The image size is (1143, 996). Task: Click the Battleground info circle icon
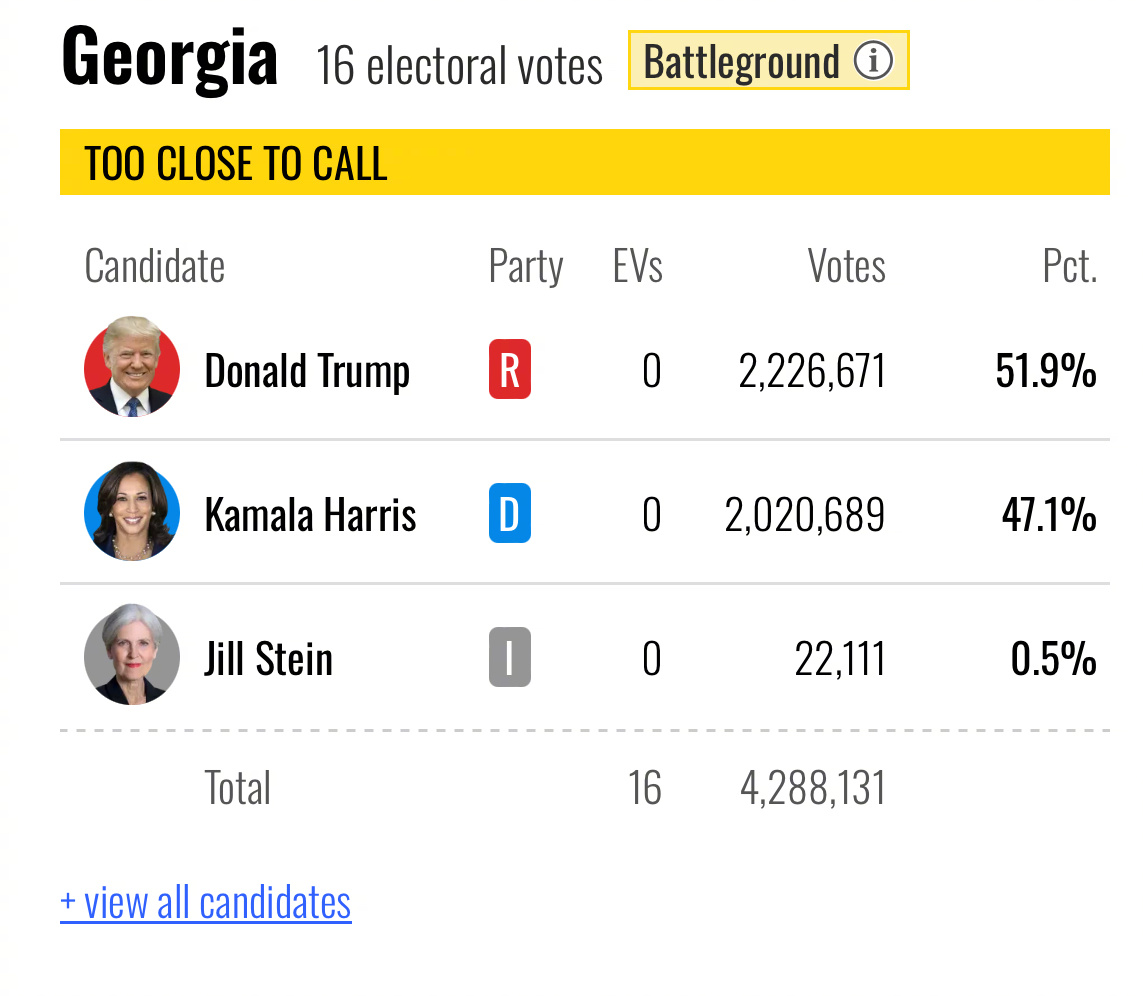point(873,61)
